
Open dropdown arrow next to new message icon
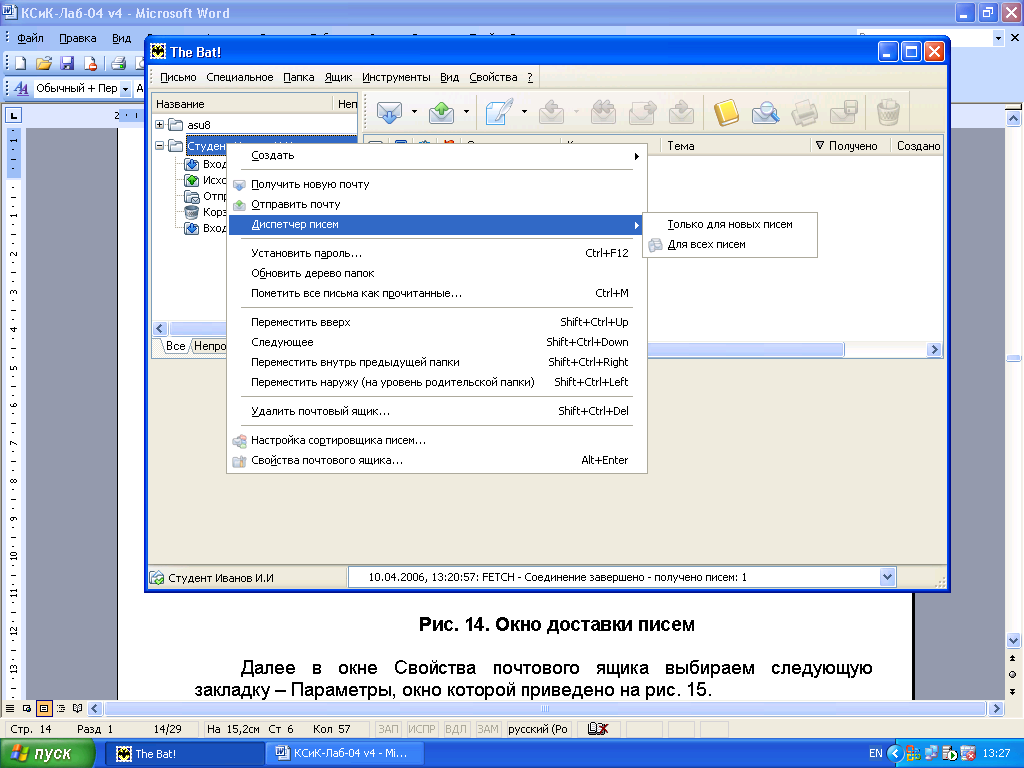pos(524,112)
